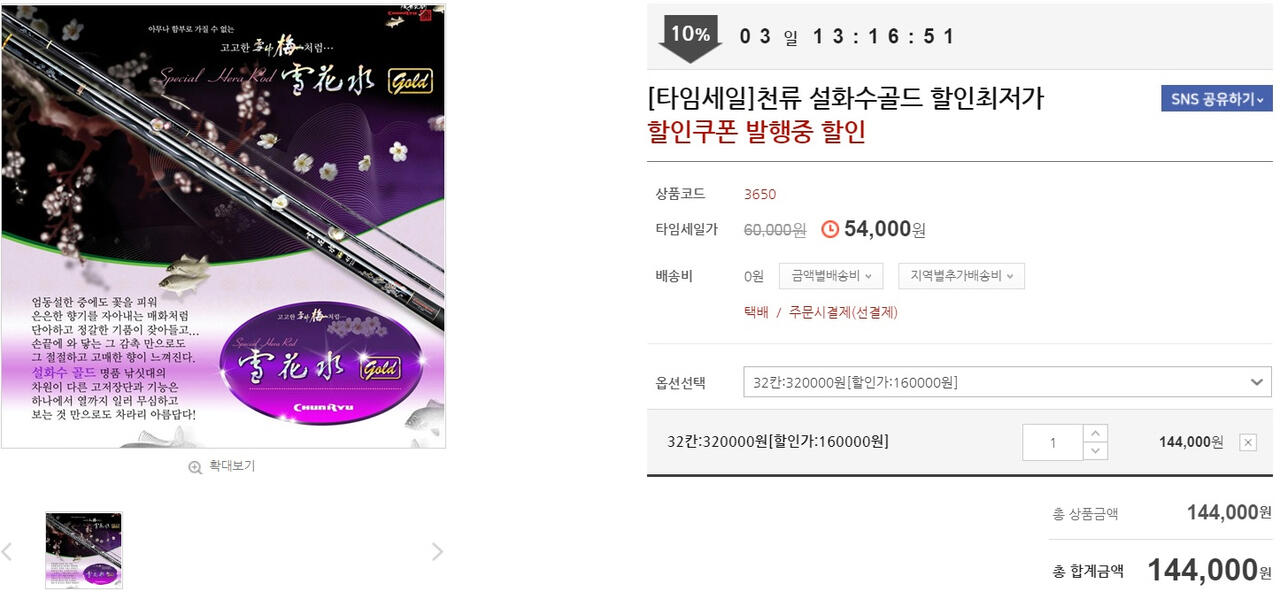This screenshot has height=607, width=1280.
Task: Decrease quantity with the down arrow
Action: pos(1095,451)
